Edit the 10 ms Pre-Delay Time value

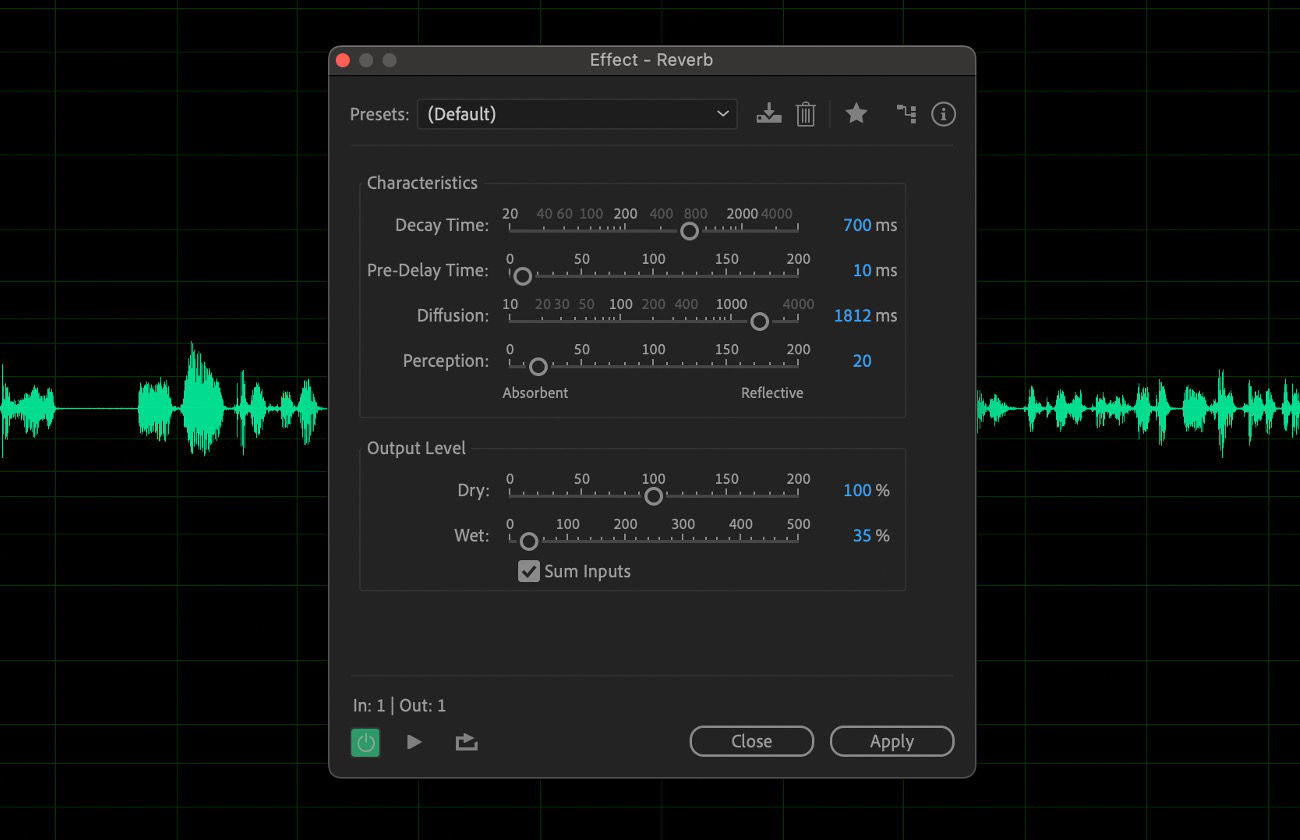tap(866, 270)
